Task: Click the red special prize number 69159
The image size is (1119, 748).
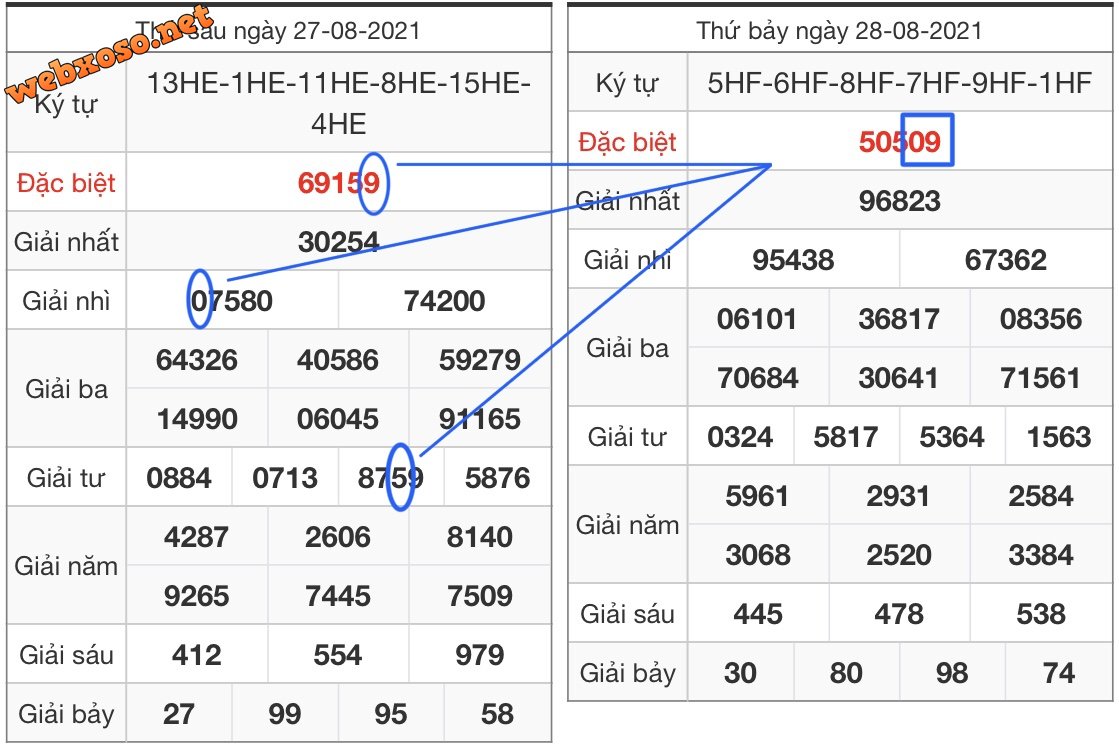Action: [x=338, y=183]
